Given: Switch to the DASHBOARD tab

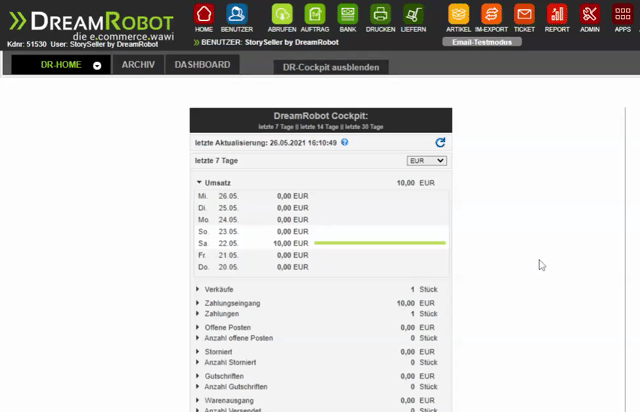Looking at the screenshot, I should [202, 65].
